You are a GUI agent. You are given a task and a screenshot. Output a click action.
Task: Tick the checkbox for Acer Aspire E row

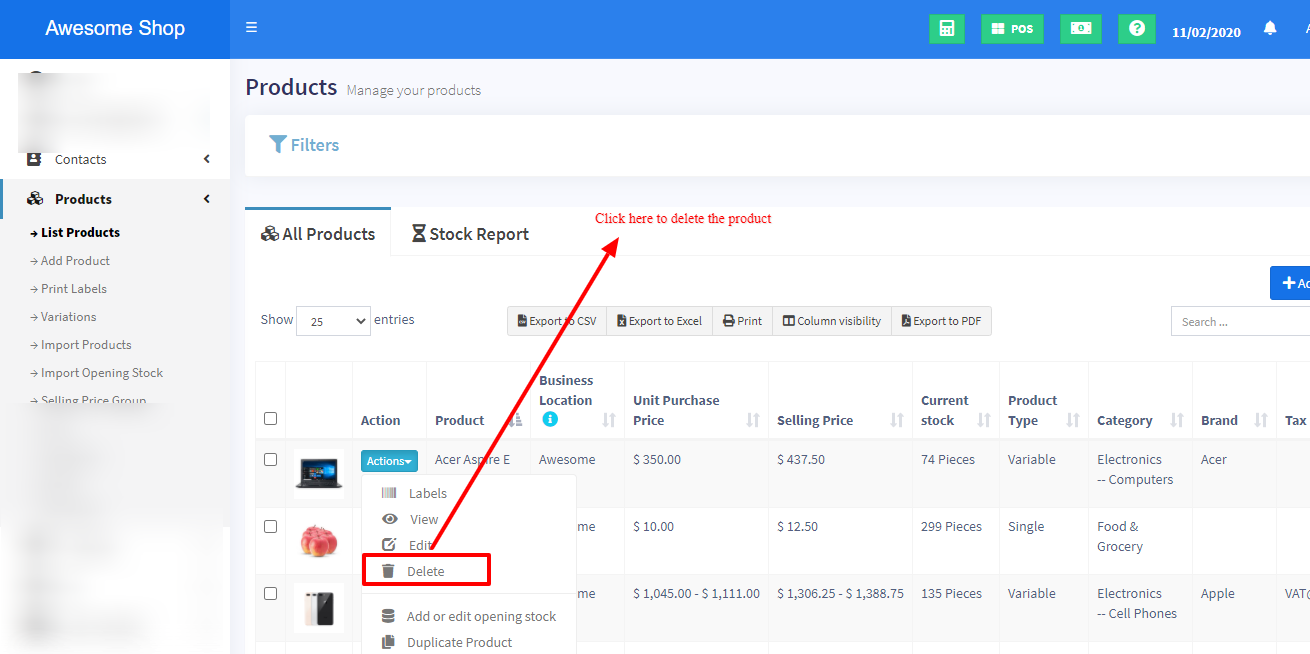click(x=270, y=460)
